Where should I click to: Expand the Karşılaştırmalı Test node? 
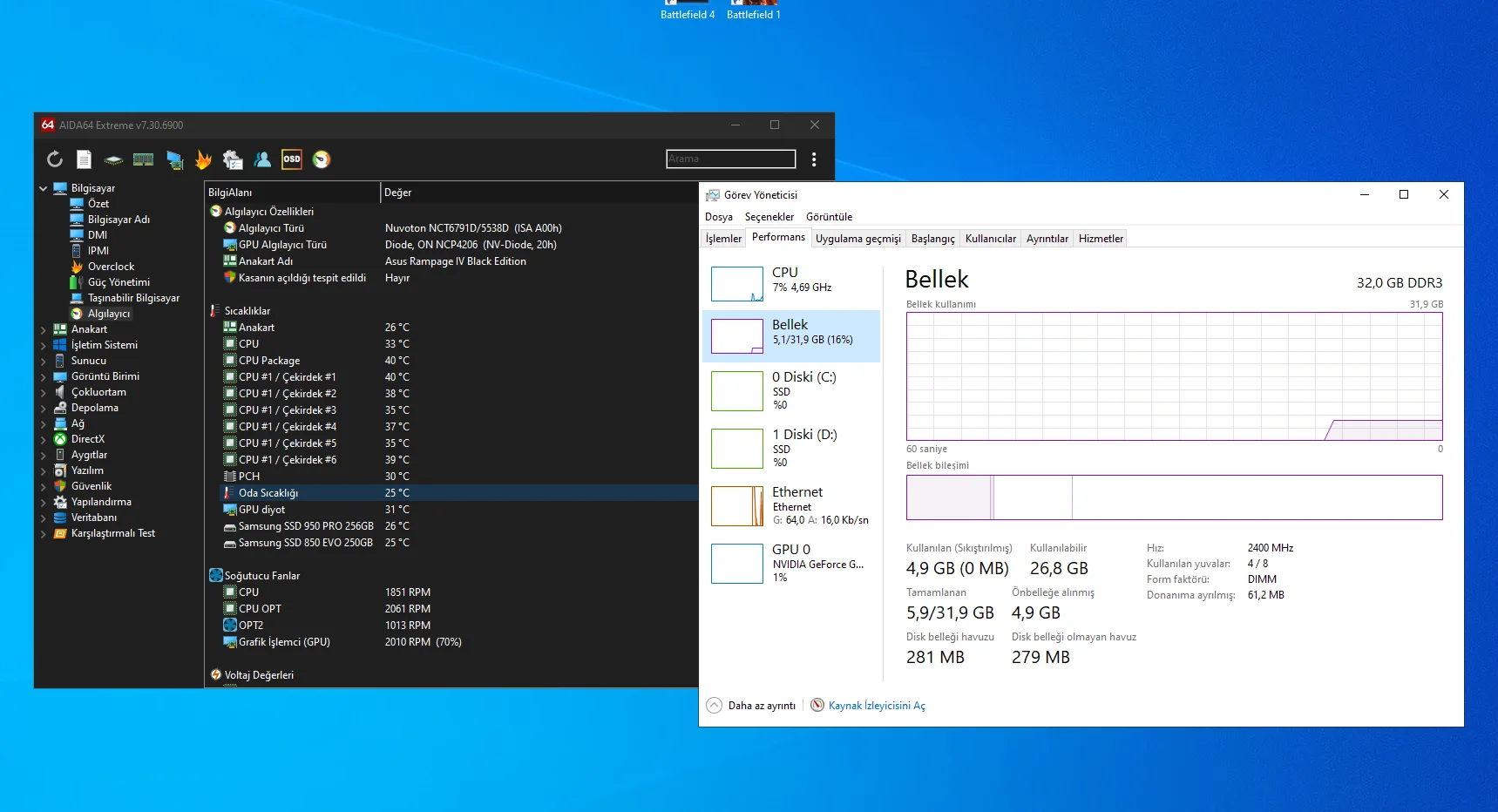[44, 533]
